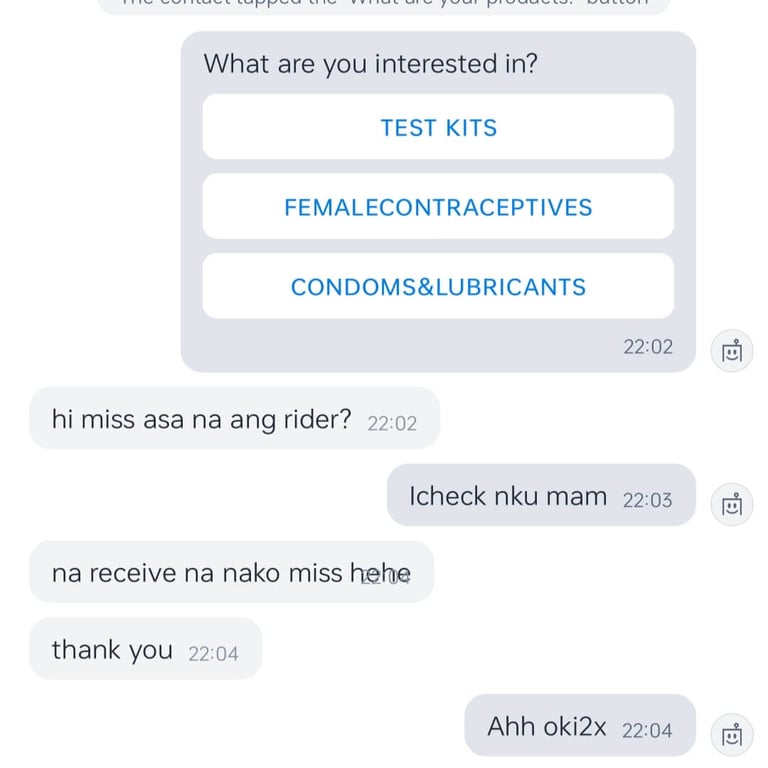This screenshot has width=768, height=768.
Task: Select the FEMALECONTRACEPTIVES quick reply
Action: (x=438, y=207)
